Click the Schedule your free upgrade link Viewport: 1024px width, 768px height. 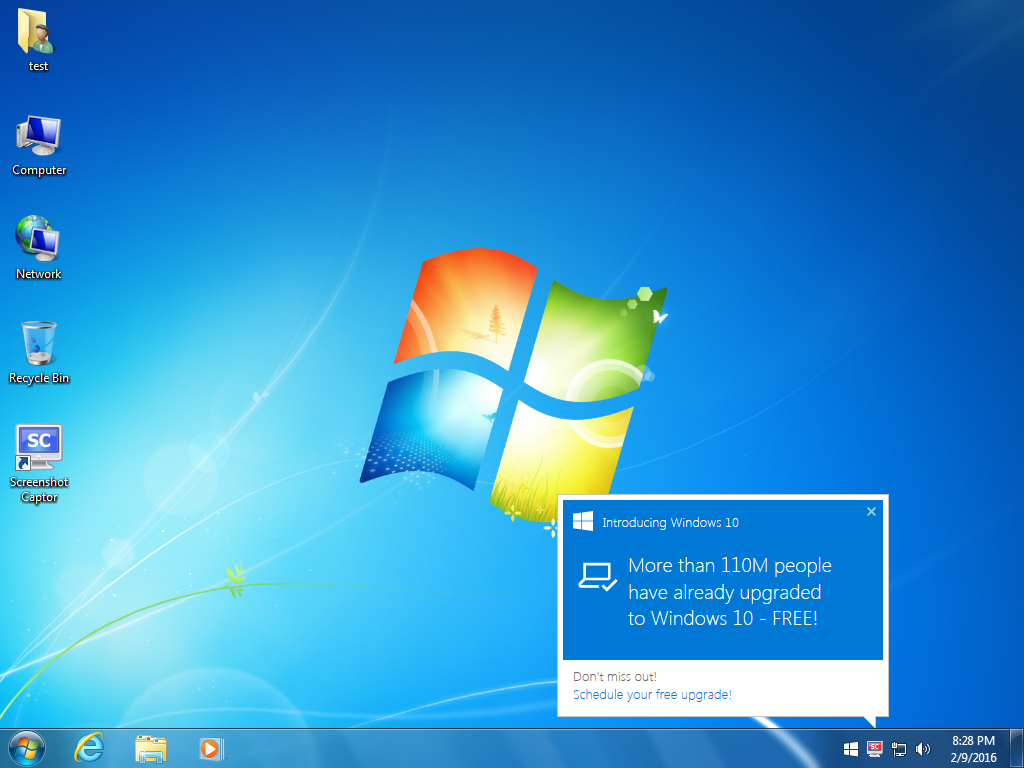coord(652,695)
